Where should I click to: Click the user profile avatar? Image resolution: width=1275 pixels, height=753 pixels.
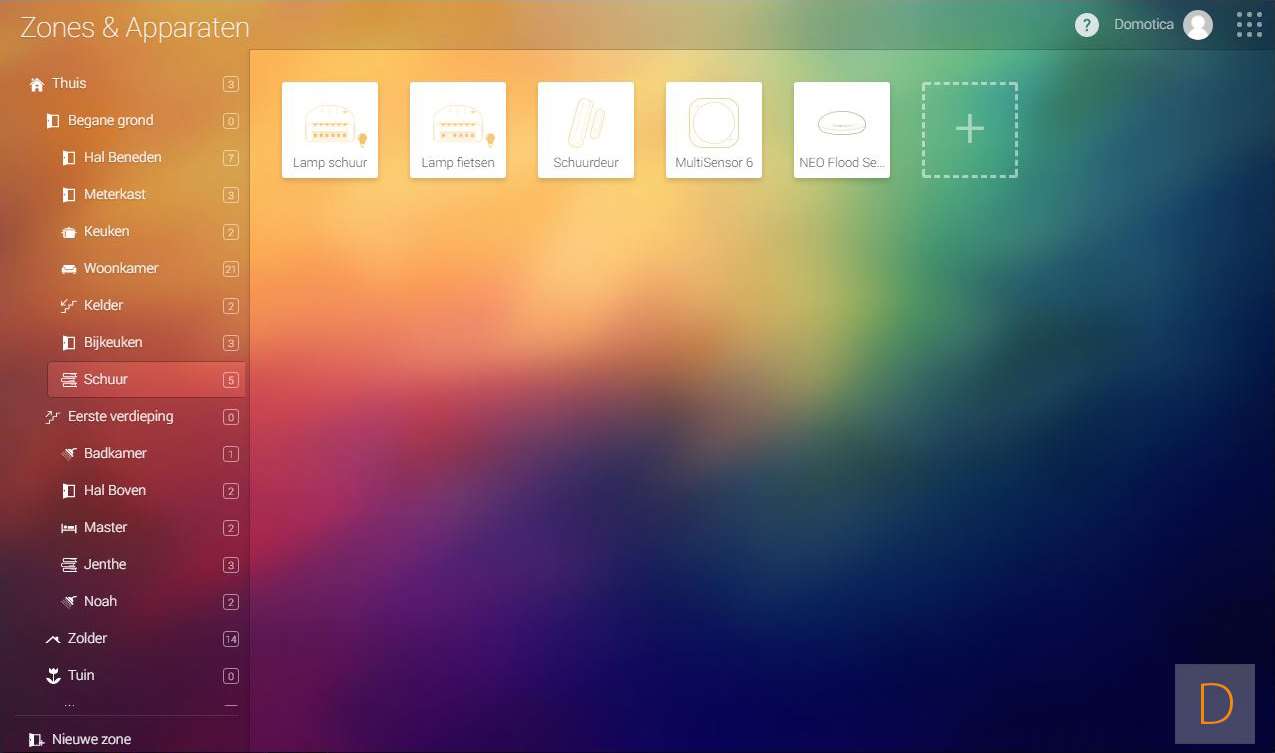(1197, 25)
